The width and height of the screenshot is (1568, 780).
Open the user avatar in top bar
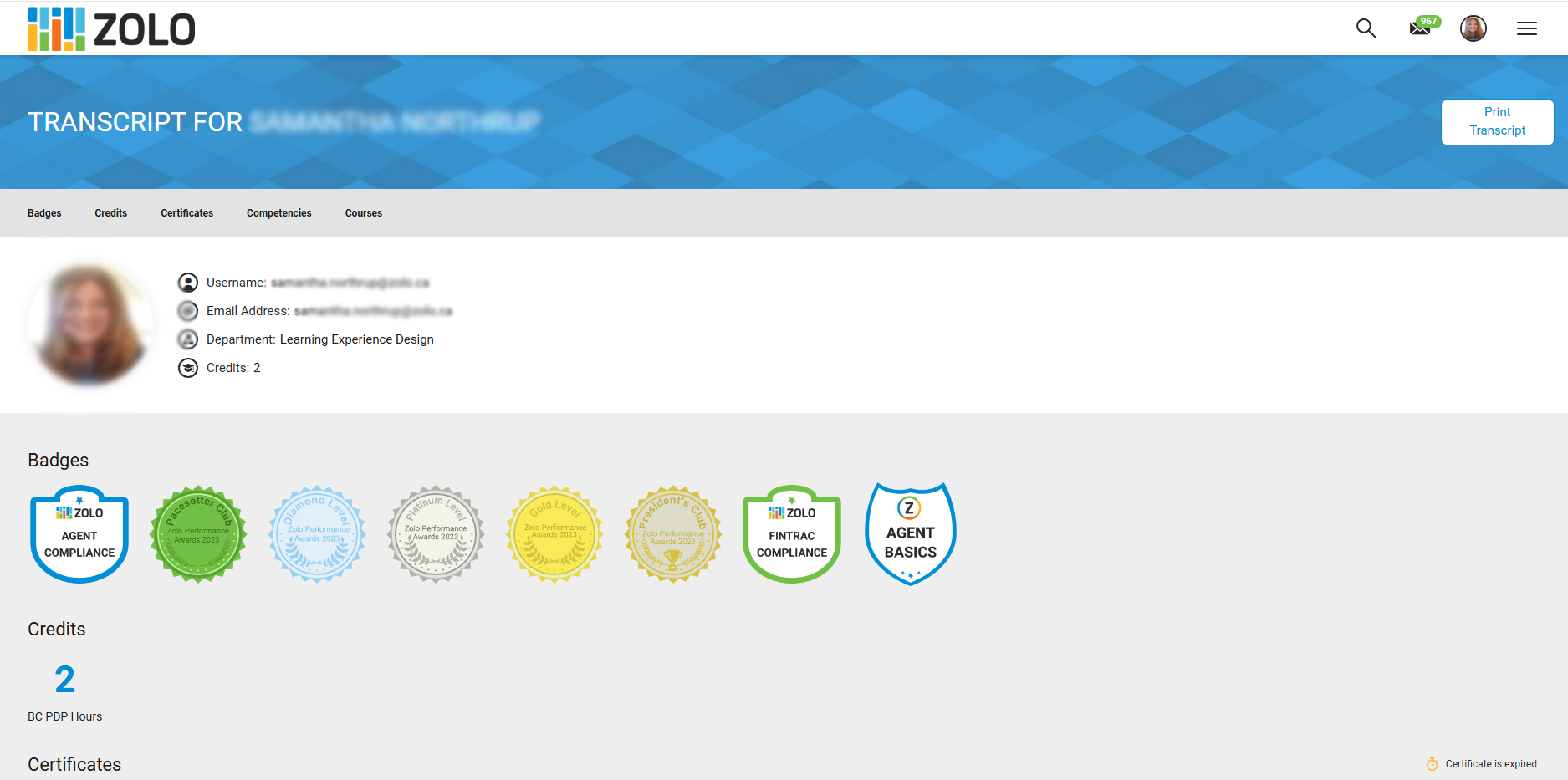[x=1473, y=28]
